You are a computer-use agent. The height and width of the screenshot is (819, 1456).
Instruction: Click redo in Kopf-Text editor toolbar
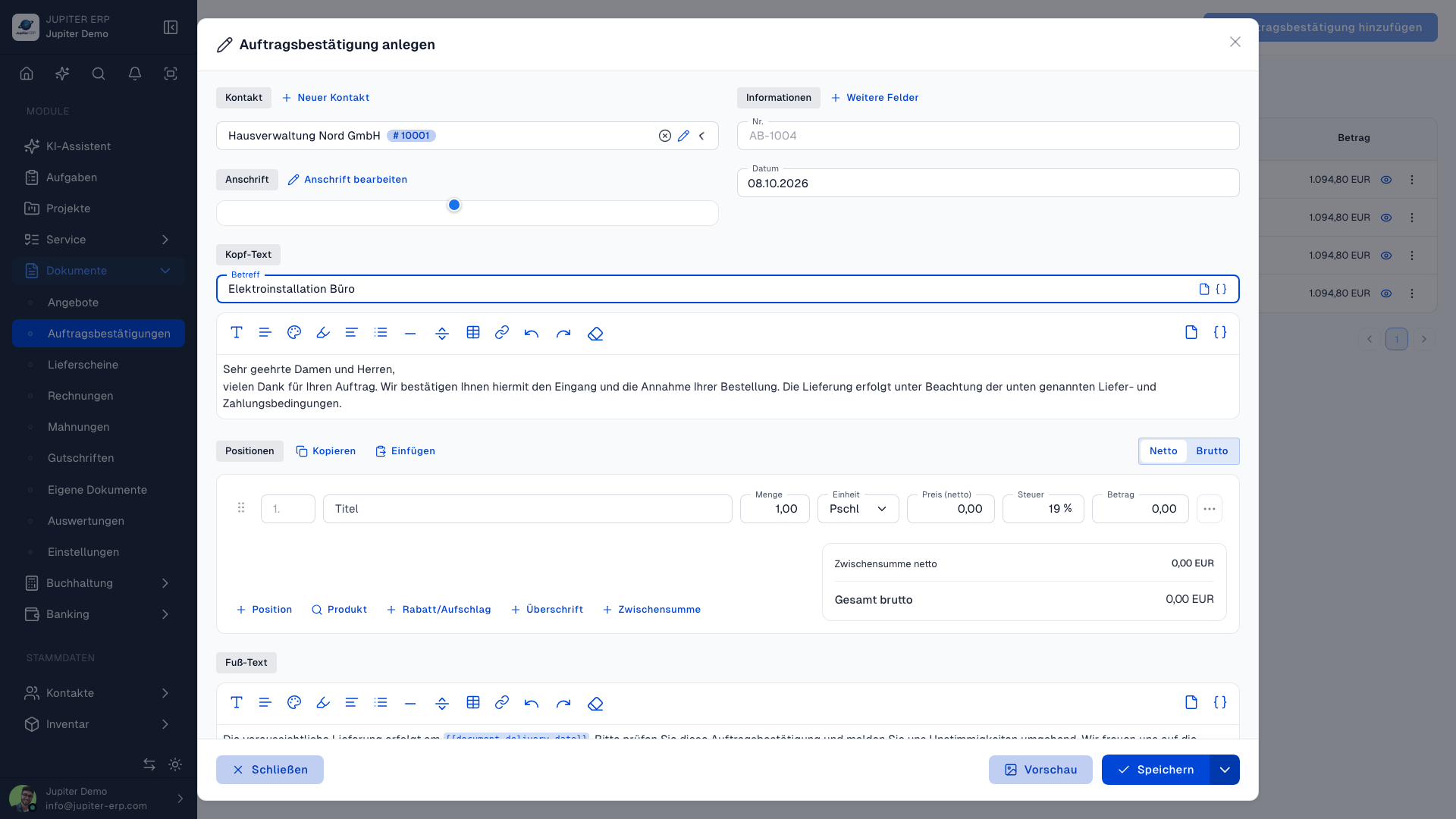563,333
